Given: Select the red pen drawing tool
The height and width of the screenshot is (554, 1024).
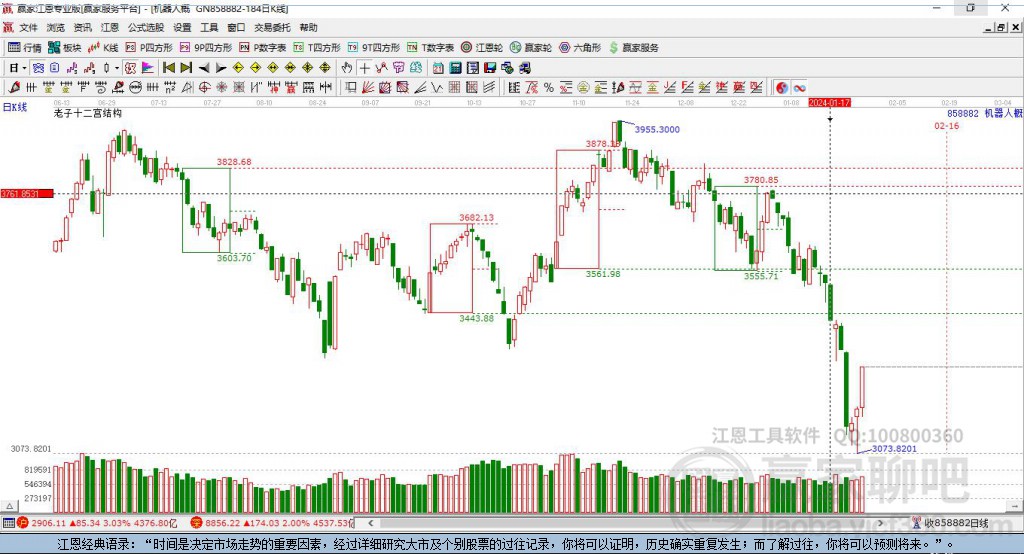Looking at the screenshot, I should pos(14,88).
